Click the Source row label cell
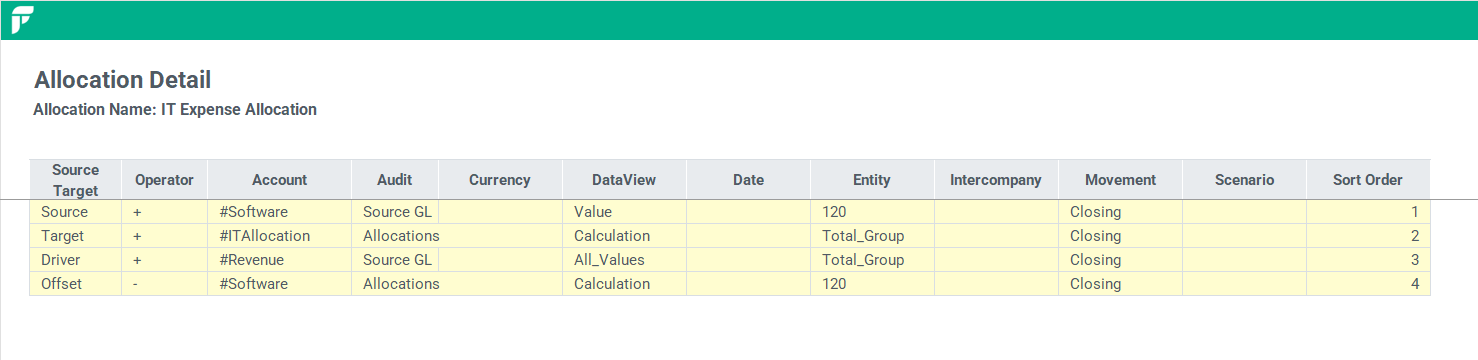The height and width of the screenshot is (360, 1478). 75,212
